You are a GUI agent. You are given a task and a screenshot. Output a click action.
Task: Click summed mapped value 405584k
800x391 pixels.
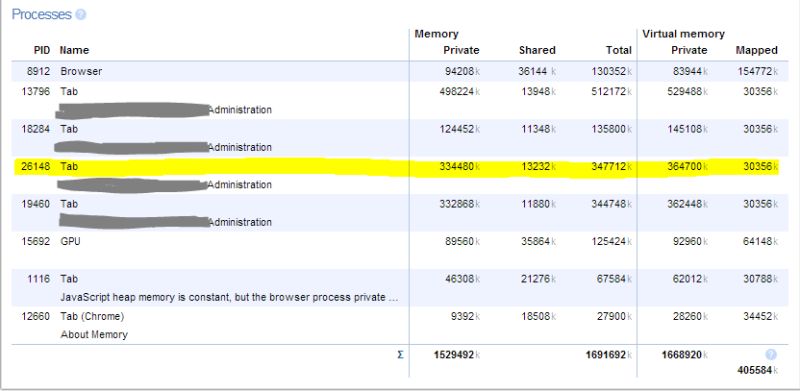pyautogui.click(x=758, y=371)
